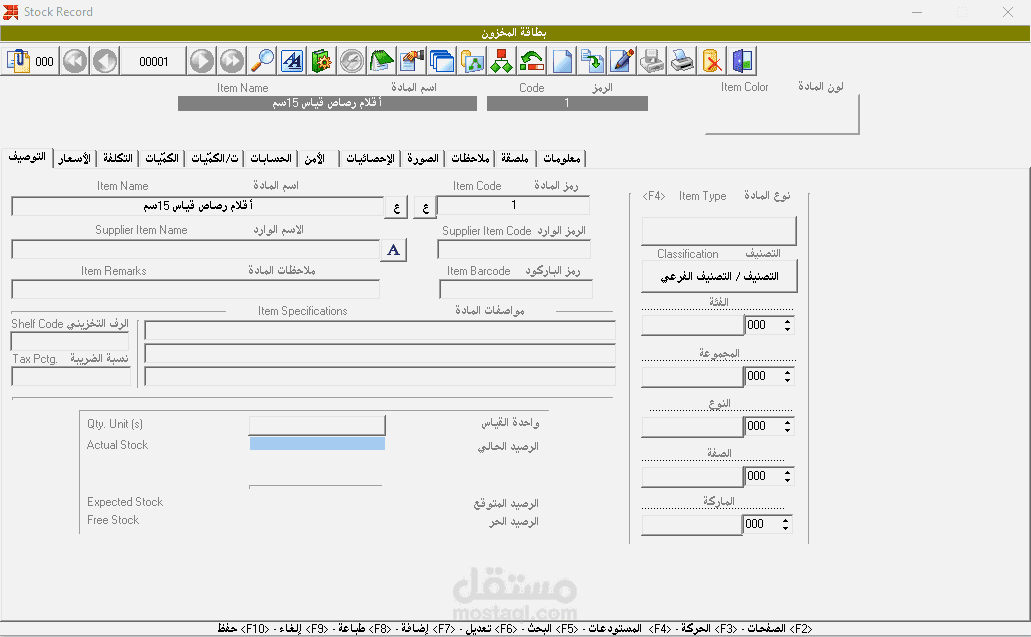Image resolution: width=1031 pixels, height=637 pixels.
Task: Go to the next record
Action: tap(202, 61)
